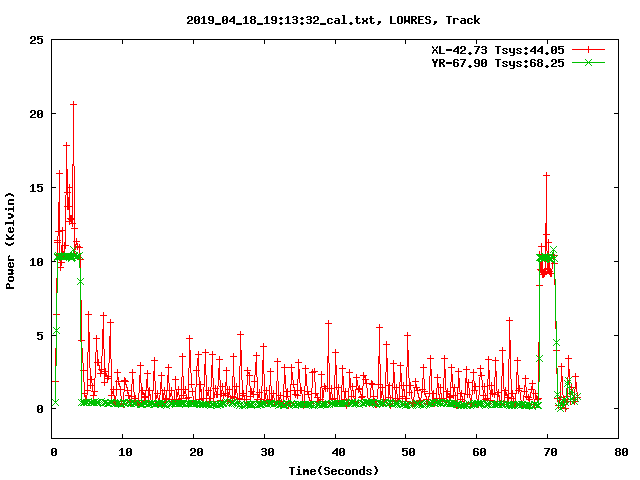Click y-axis tick label 15
The image size is (640, 480).
[36, 188]
